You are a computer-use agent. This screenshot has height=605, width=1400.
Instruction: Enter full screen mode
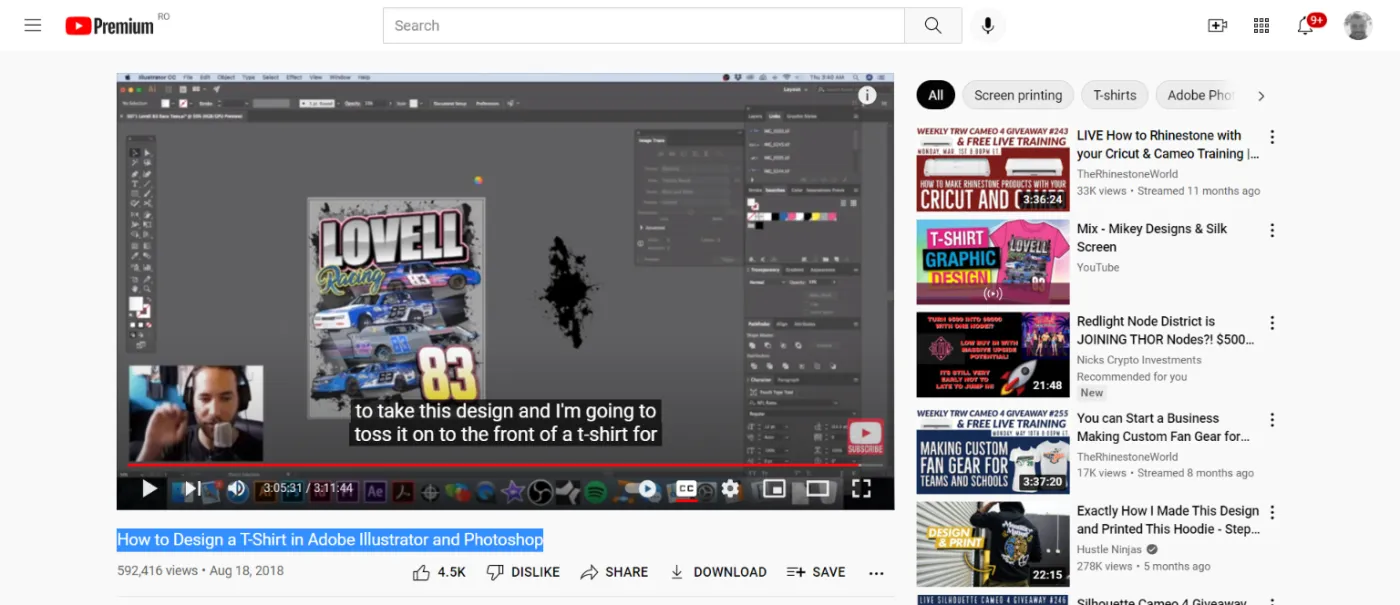[861, 489]
